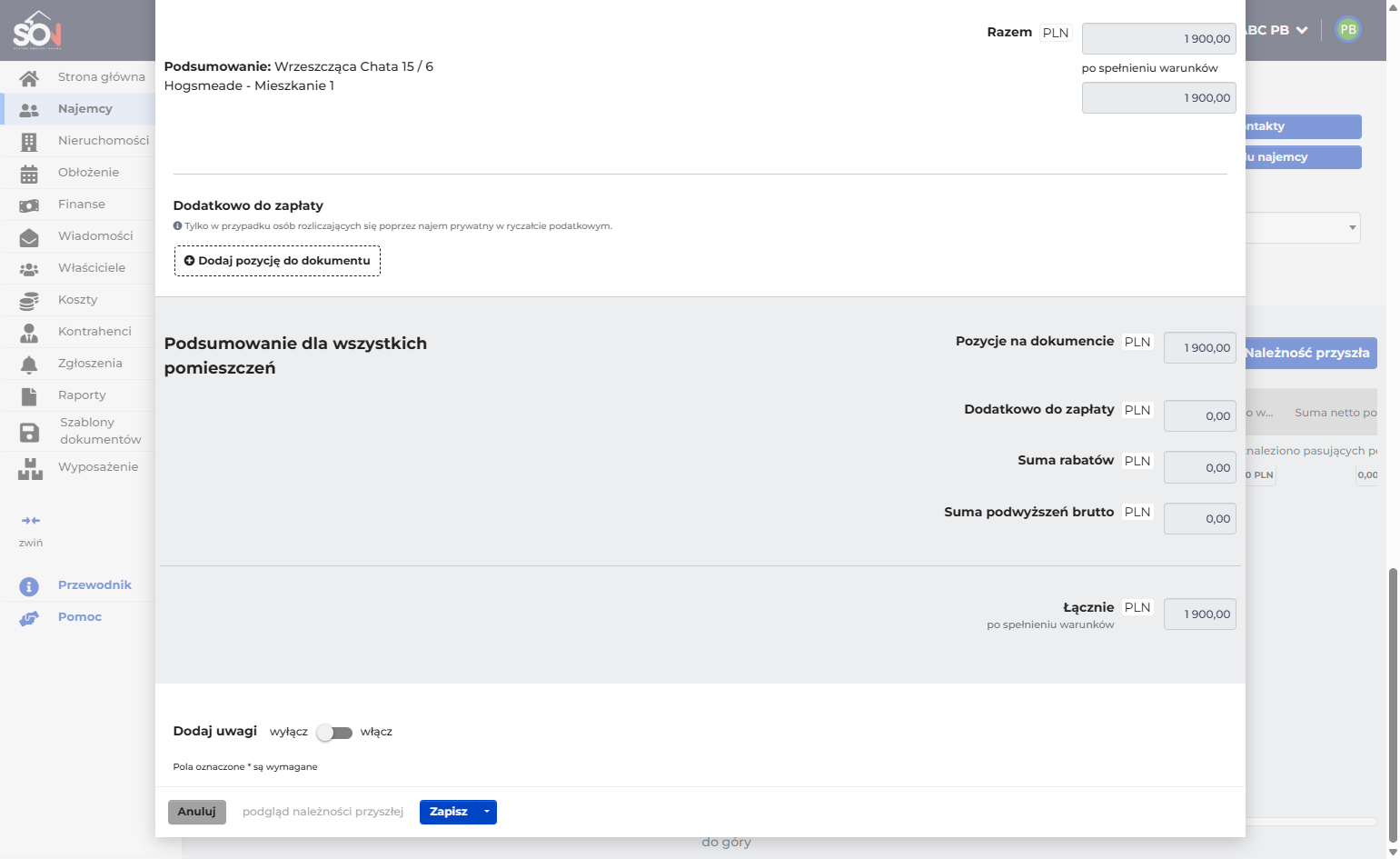Image resolution: width=1400 pixels, height=859 pixels.
Task: Click the Należność przyszła background button
Action: point(1311,353)
